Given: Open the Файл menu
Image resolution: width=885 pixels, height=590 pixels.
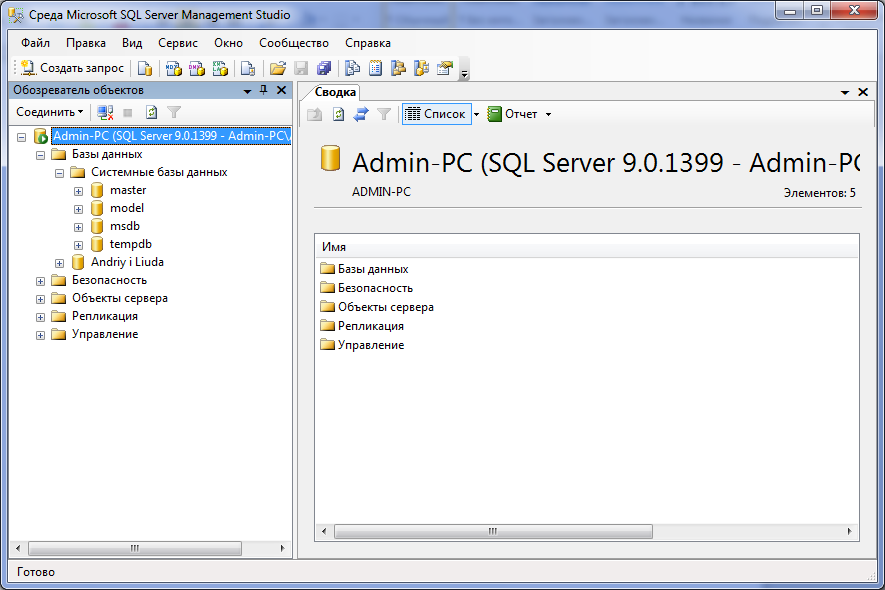Looking at the screenshot, I should click(x=35, y=43).
